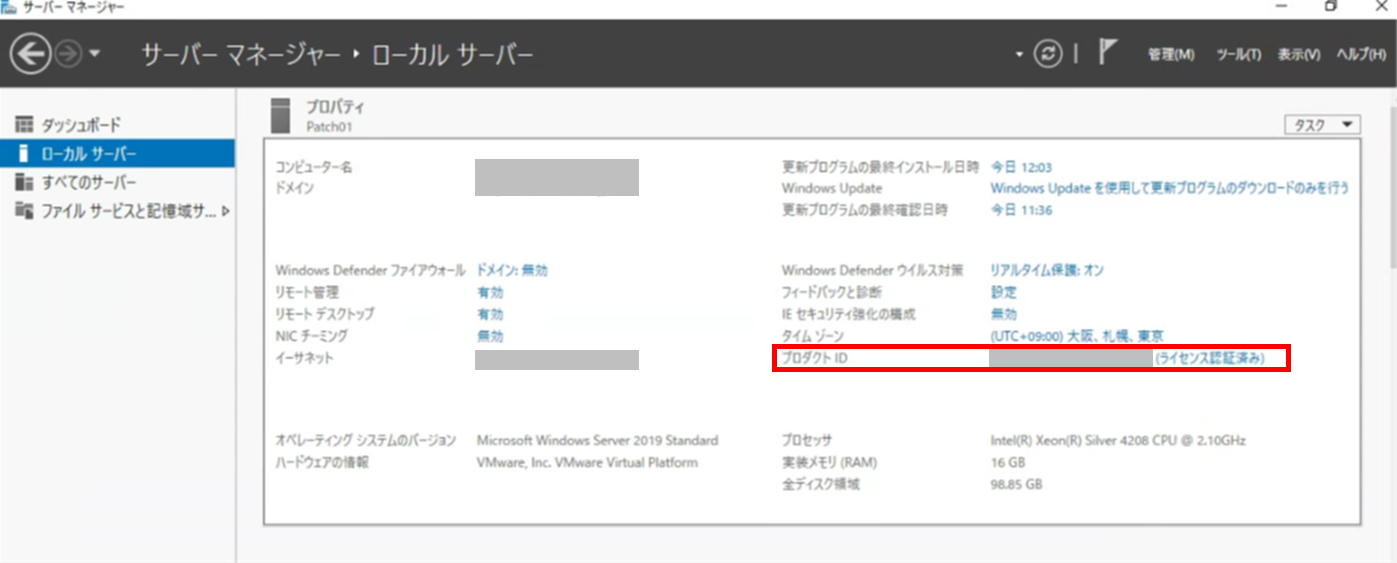Screen dimensions: 1397x563
Task: Click the last checked date 今日 11:36
Action: (x=1021, y=210)
